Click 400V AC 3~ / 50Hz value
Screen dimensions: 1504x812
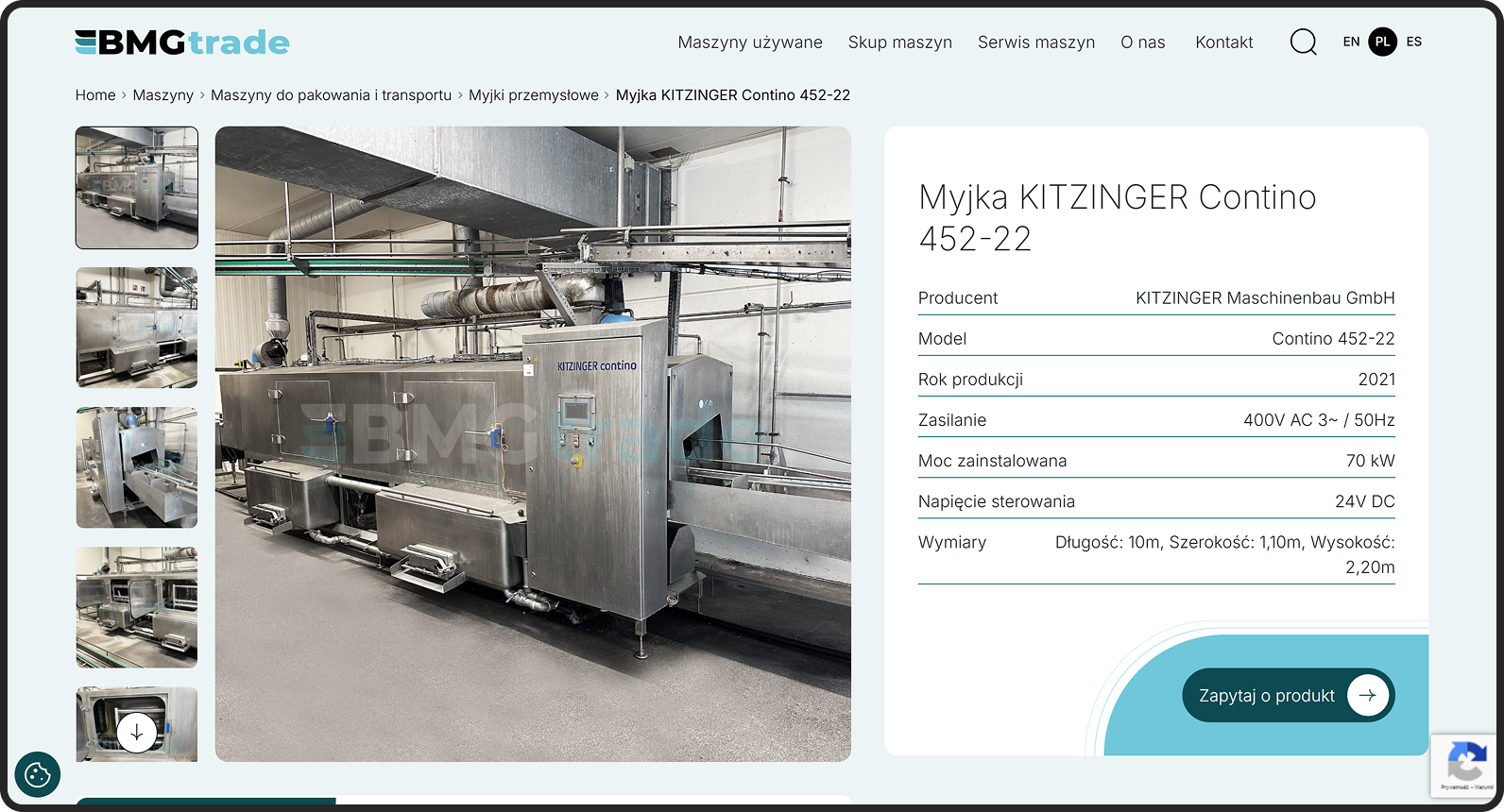coord(1319,420)
